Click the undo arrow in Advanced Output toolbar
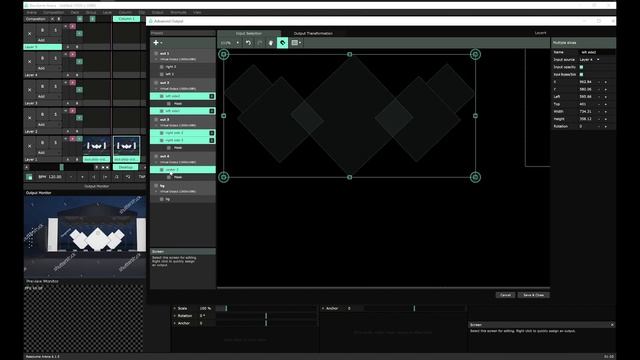This screenshot has width=640, height=360. point(248,42)
